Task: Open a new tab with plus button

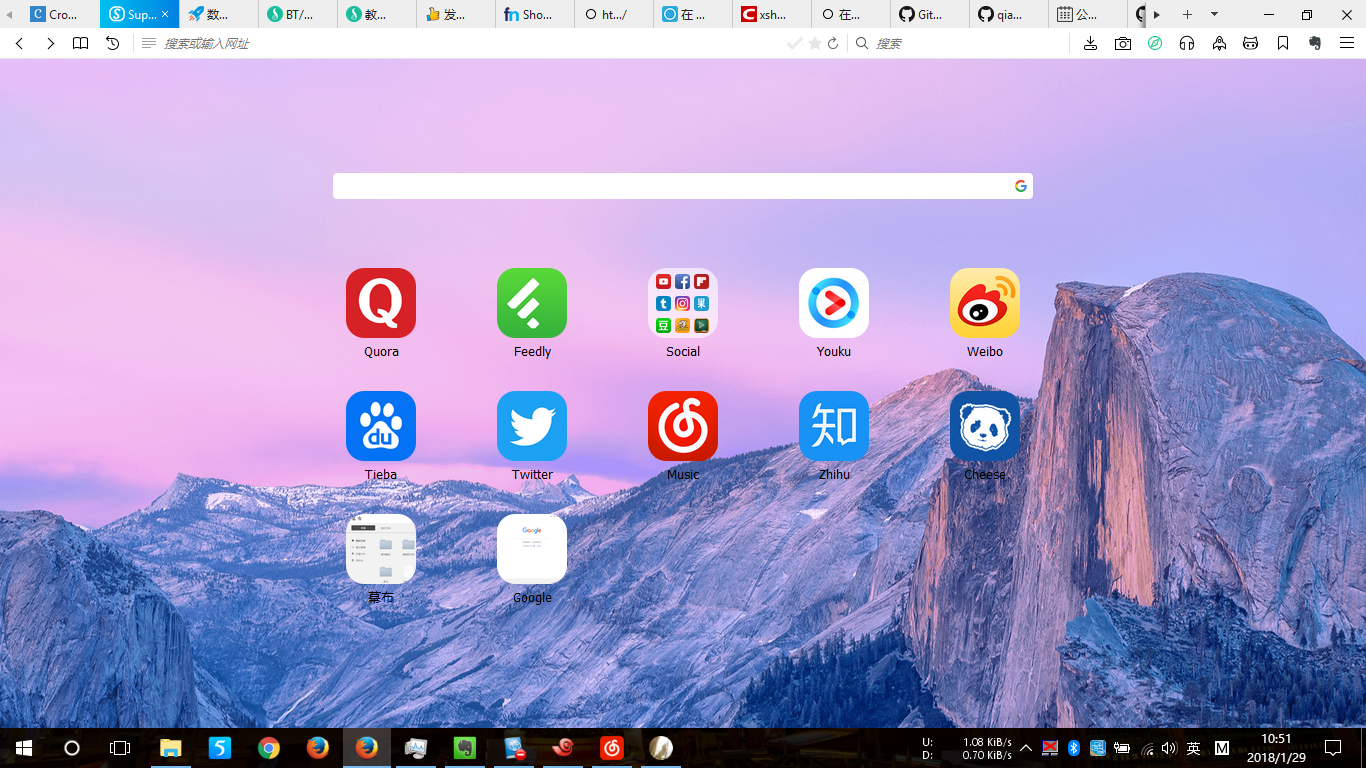Action: pos(1187,15)
